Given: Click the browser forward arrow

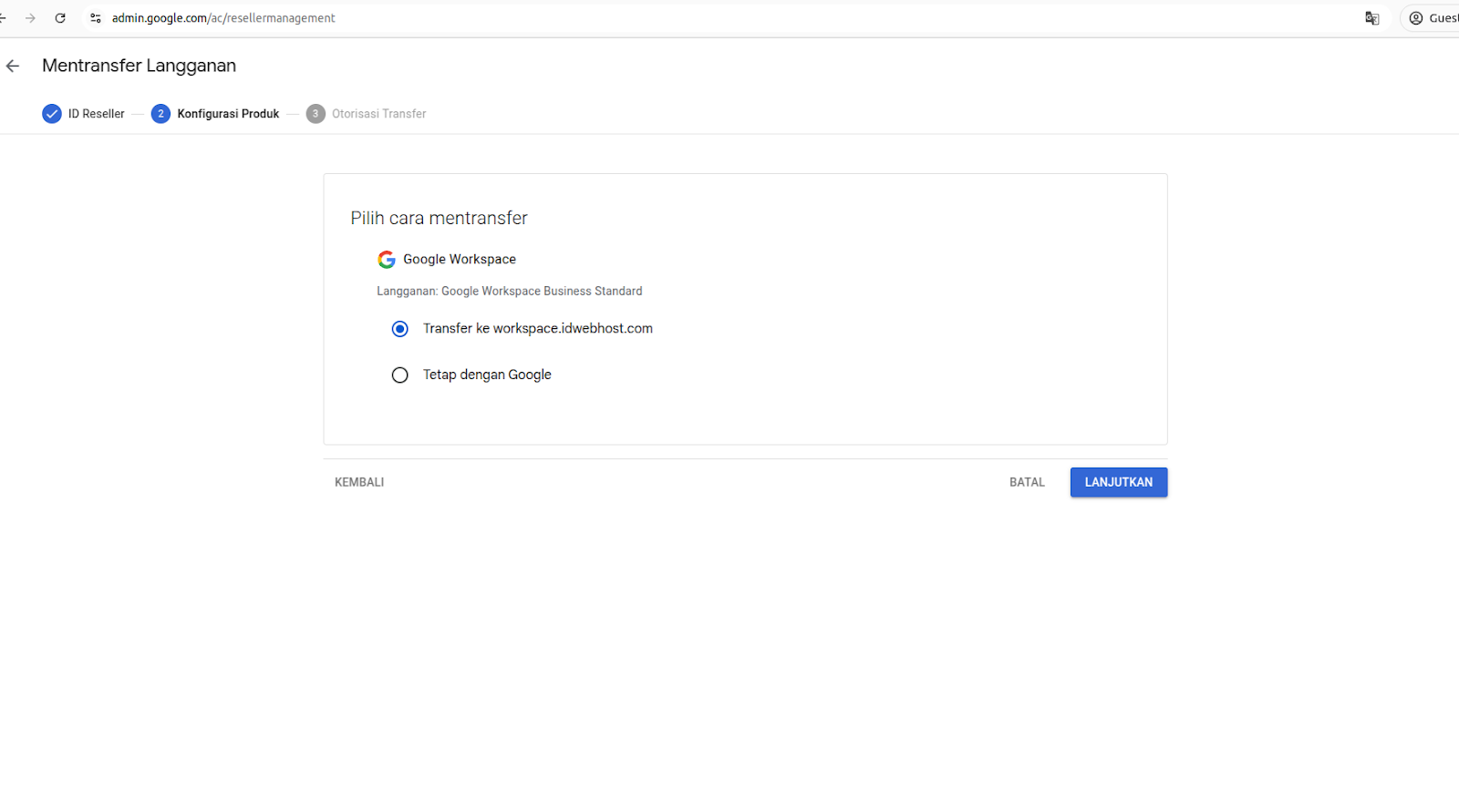Looking at the screenshot, I should (30, 17).
